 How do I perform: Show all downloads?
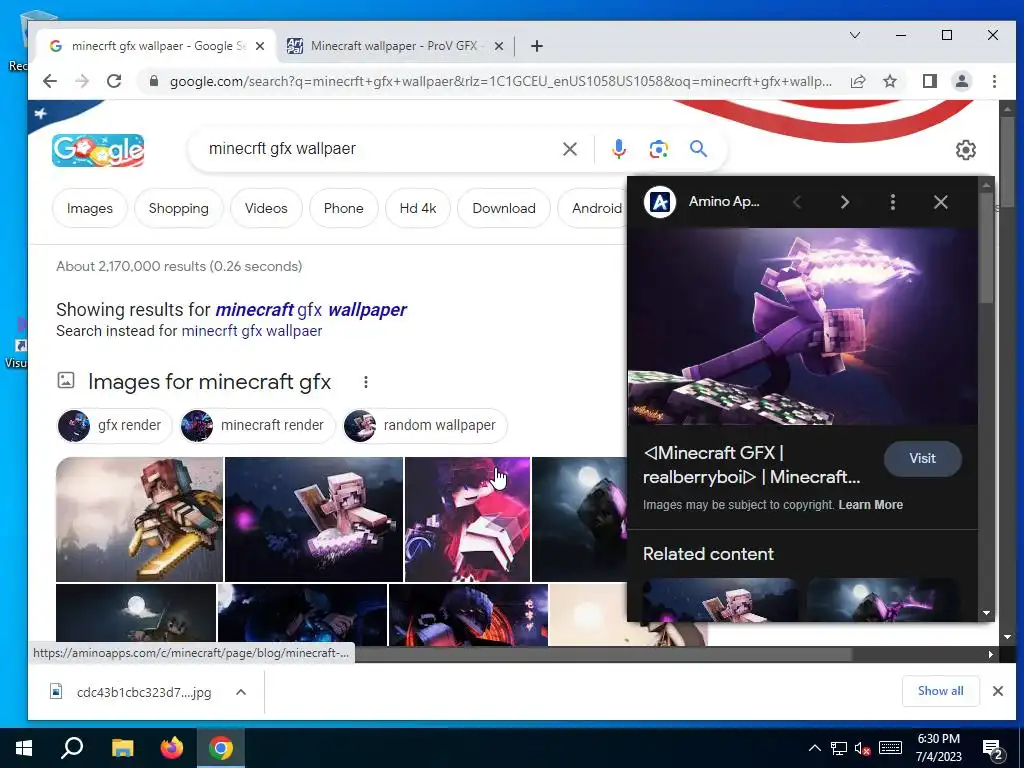coord(940,691)
